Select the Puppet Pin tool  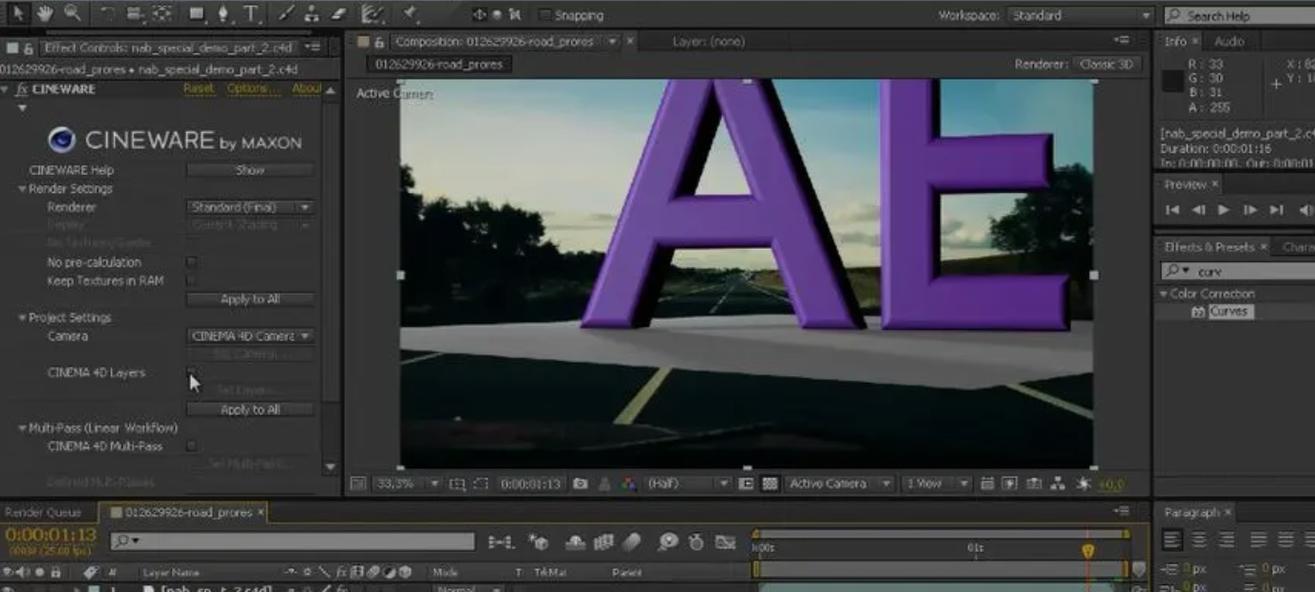[x=409, y=14]
